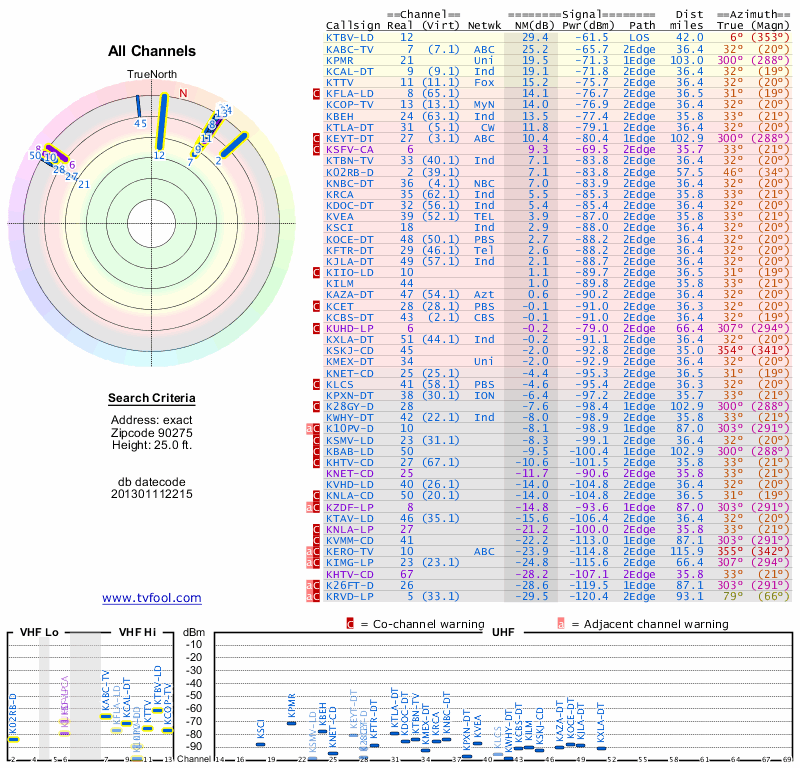Click the co-channel warning icon beside KLCS
This screenshot has height=768, width=800.
[316, 384]
